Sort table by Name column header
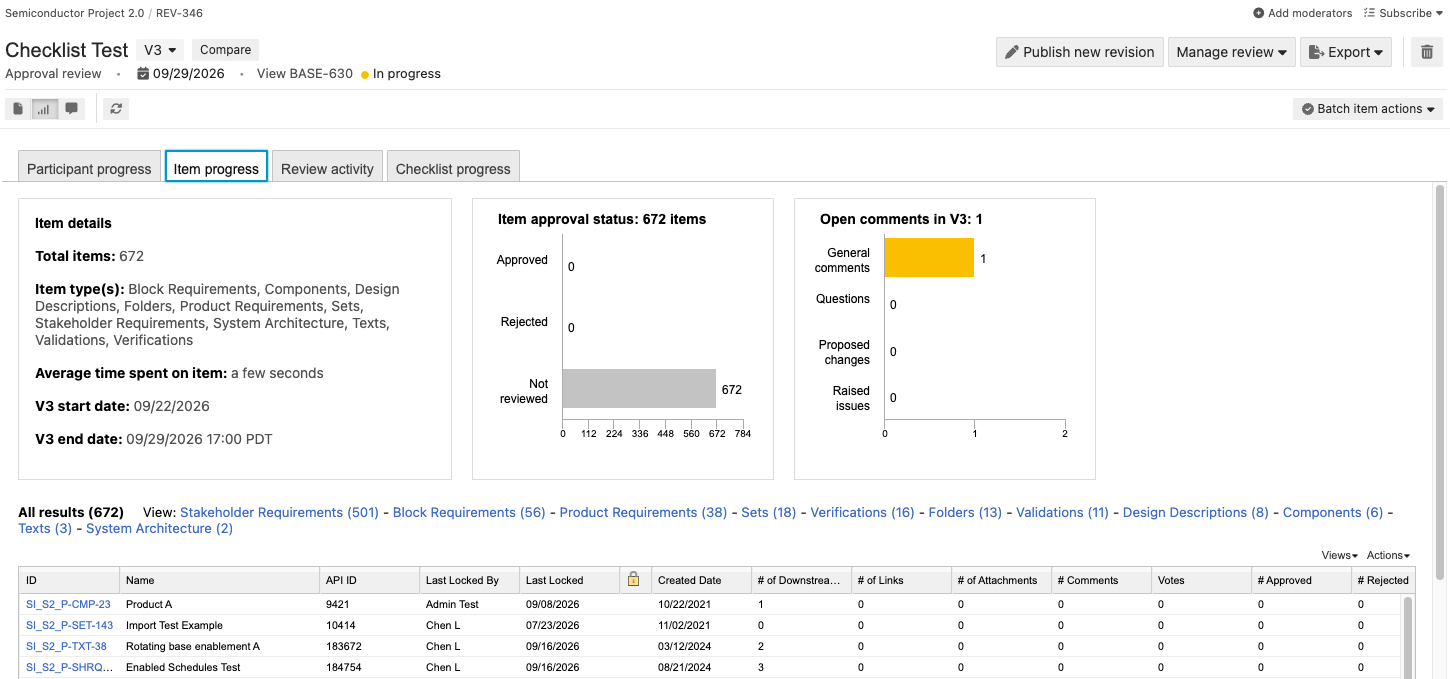1450x679 pixels. point(220,580)
